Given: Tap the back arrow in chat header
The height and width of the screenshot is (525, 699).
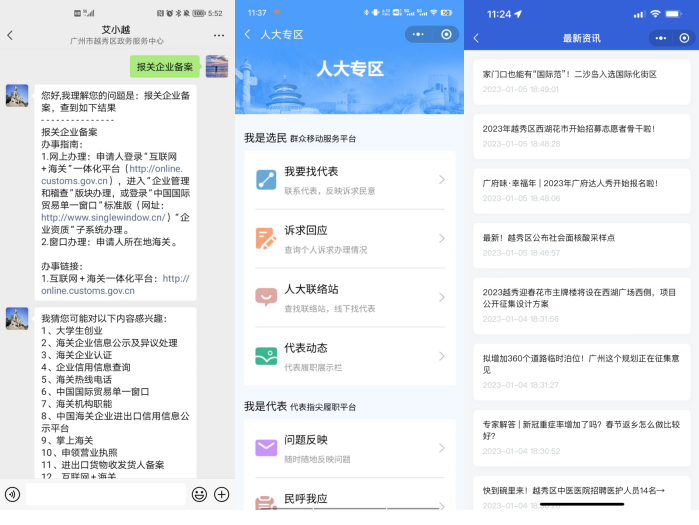Looking at the screenshot, I should click(x=10, y=35).
